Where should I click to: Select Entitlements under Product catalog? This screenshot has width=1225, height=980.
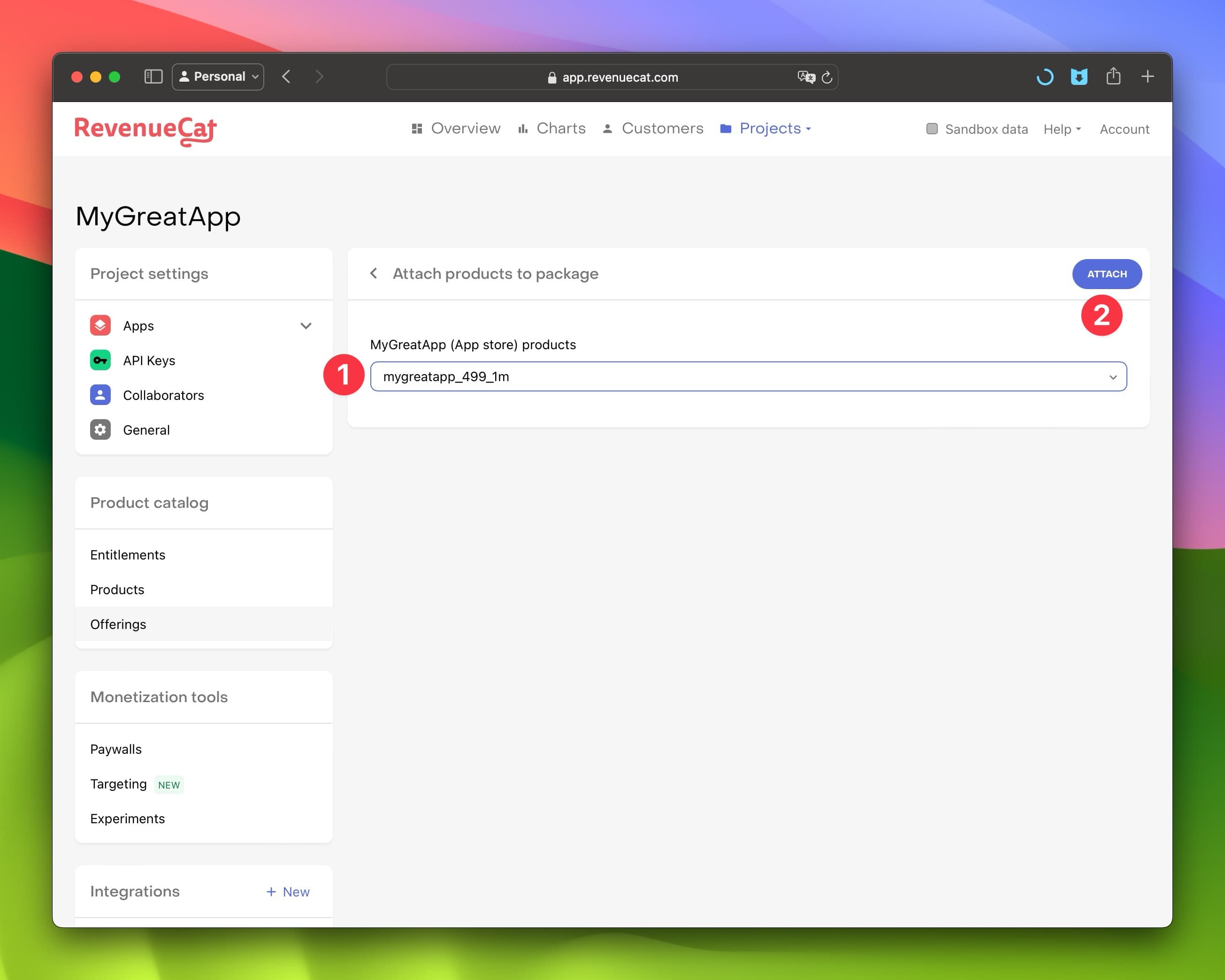(128, 554)
